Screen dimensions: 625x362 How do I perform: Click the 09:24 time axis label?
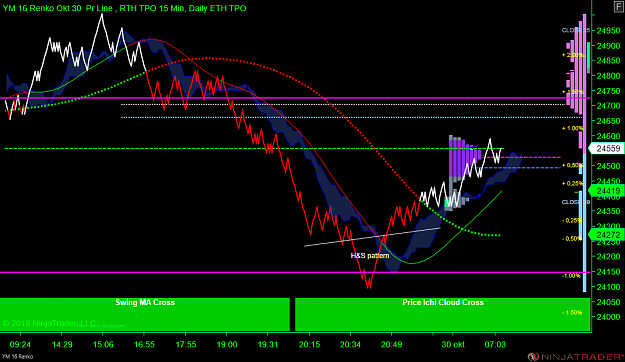pyautogui.click(x=20, y=344)
